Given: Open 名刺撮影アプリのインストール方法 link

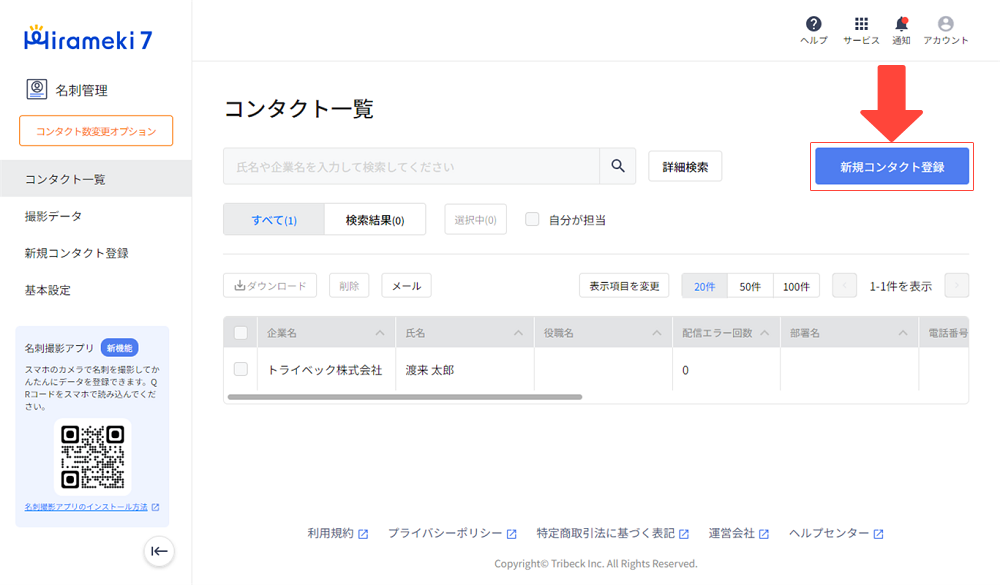Looking at the screenshot, I should click(86, 507).
